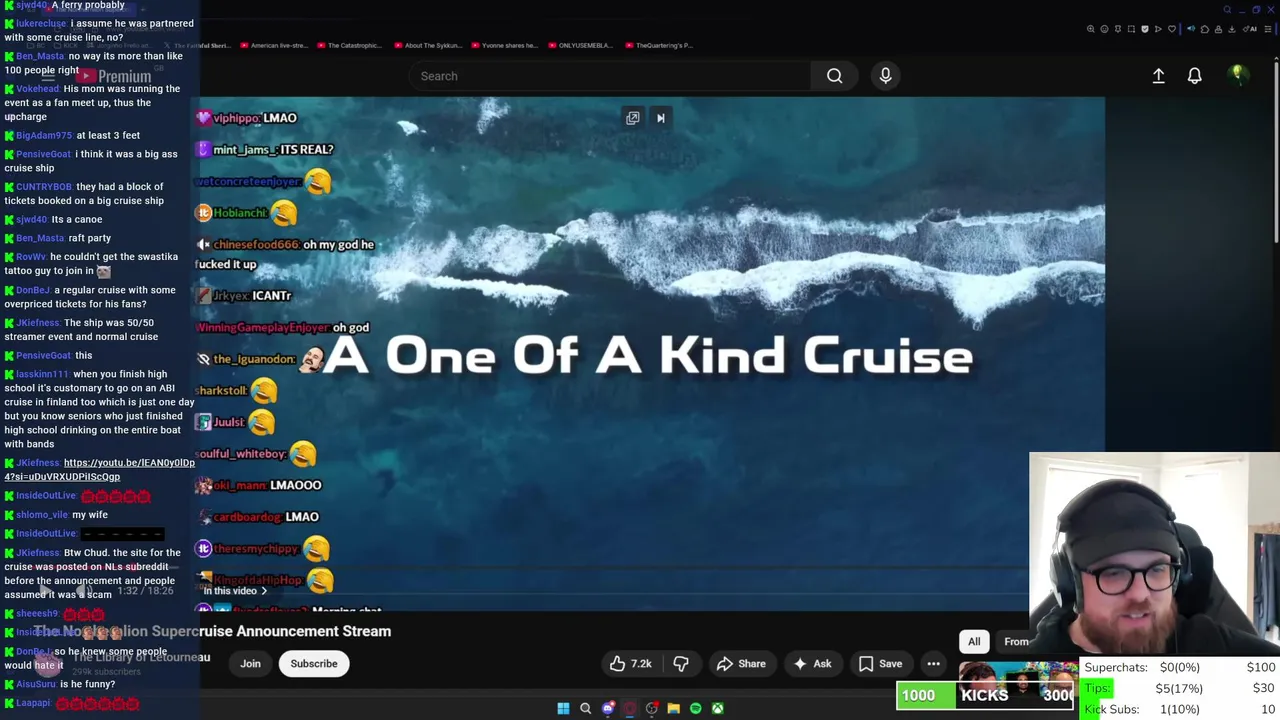Viewport: 1280px width, 720px height.
Task: Click browser toolbar smiley face icon
Action: pos(1104,29)
